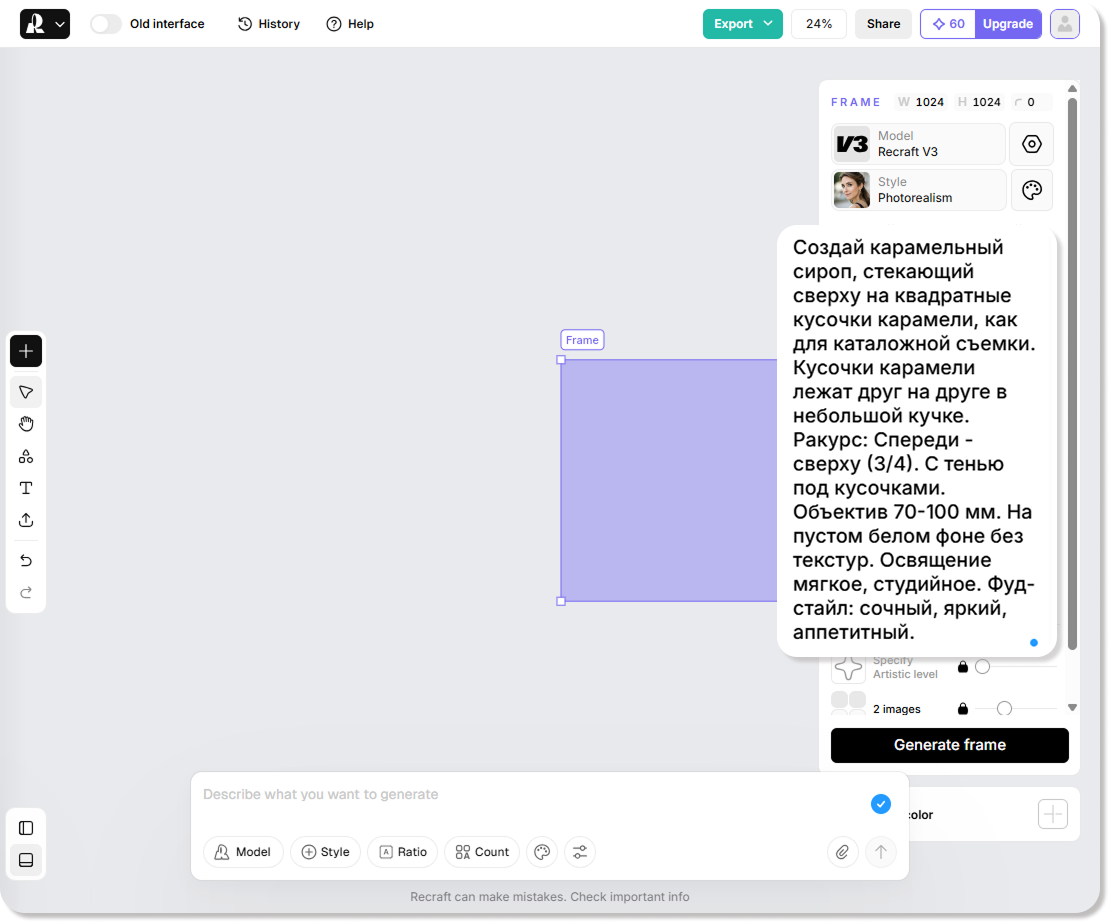Open the color palette icon in prompt bar
This screenshot has width=1109, height=922.
[x=542, y=852]
